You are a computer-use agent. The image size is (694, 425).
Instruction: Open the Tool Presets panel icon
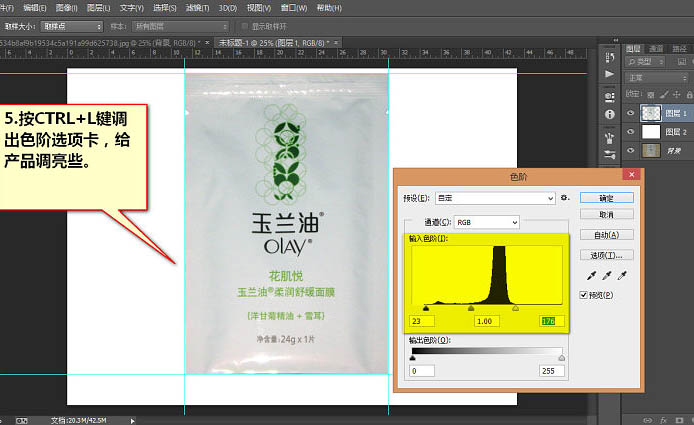(x=609, y=155)
